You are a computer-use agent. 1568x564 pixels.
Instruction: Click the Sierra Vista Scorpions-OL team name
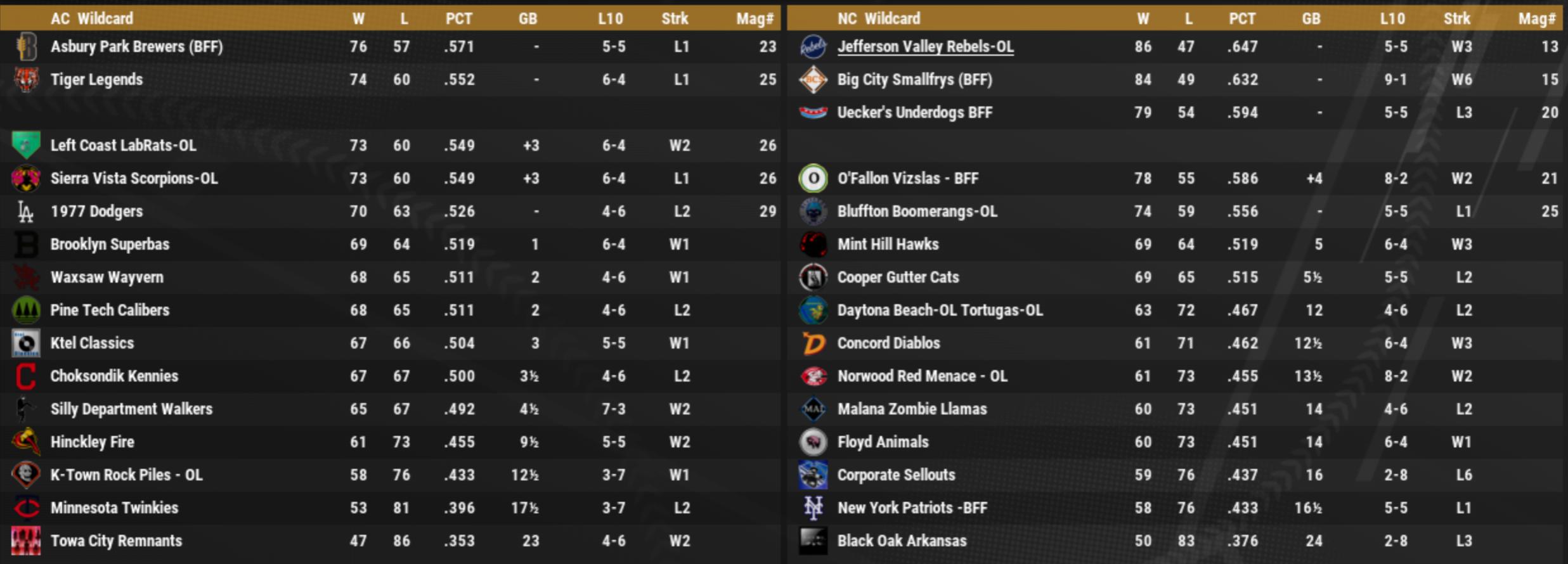tap(134, 179)
